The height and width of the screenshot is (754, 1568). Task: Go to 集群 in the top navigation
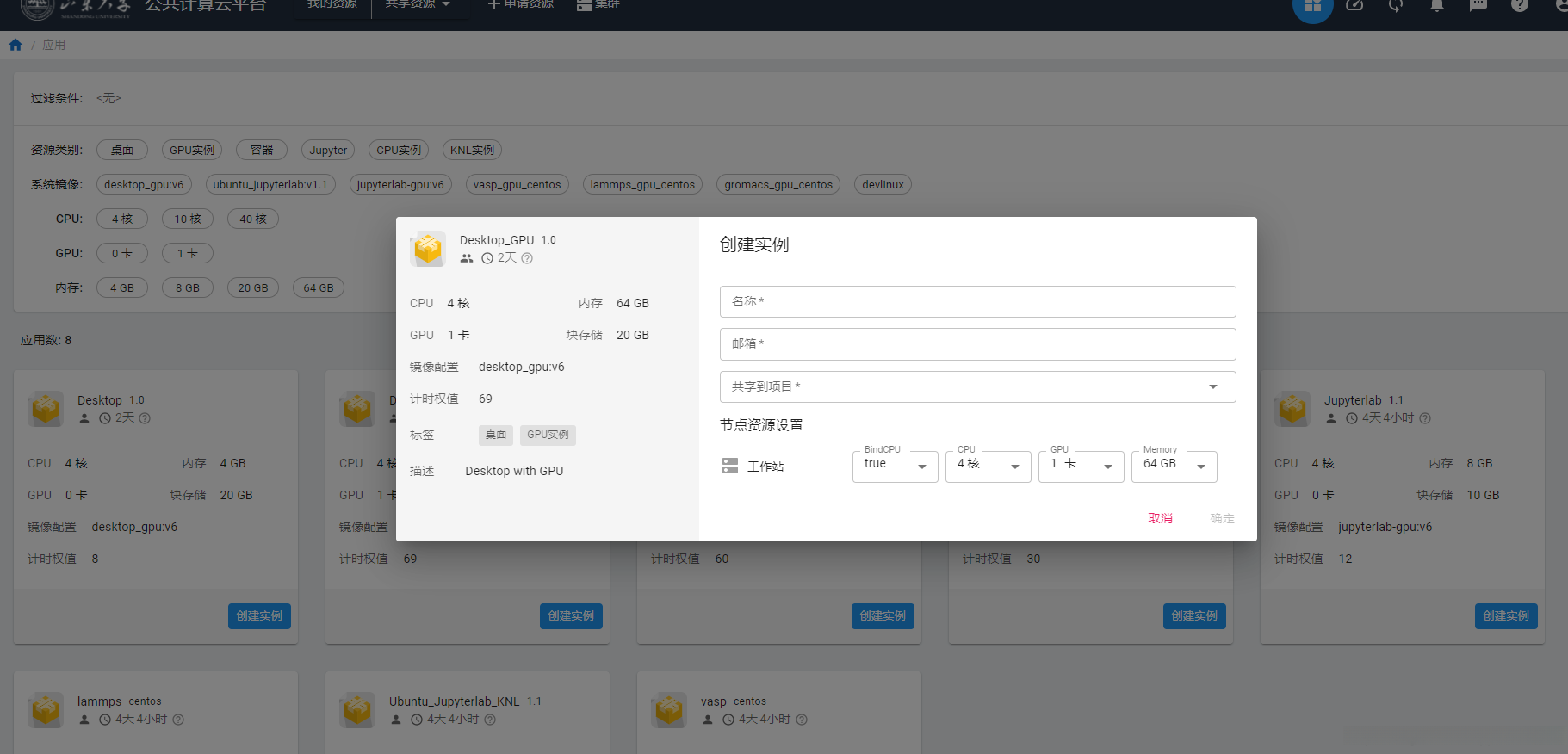(x=598, y=5)
